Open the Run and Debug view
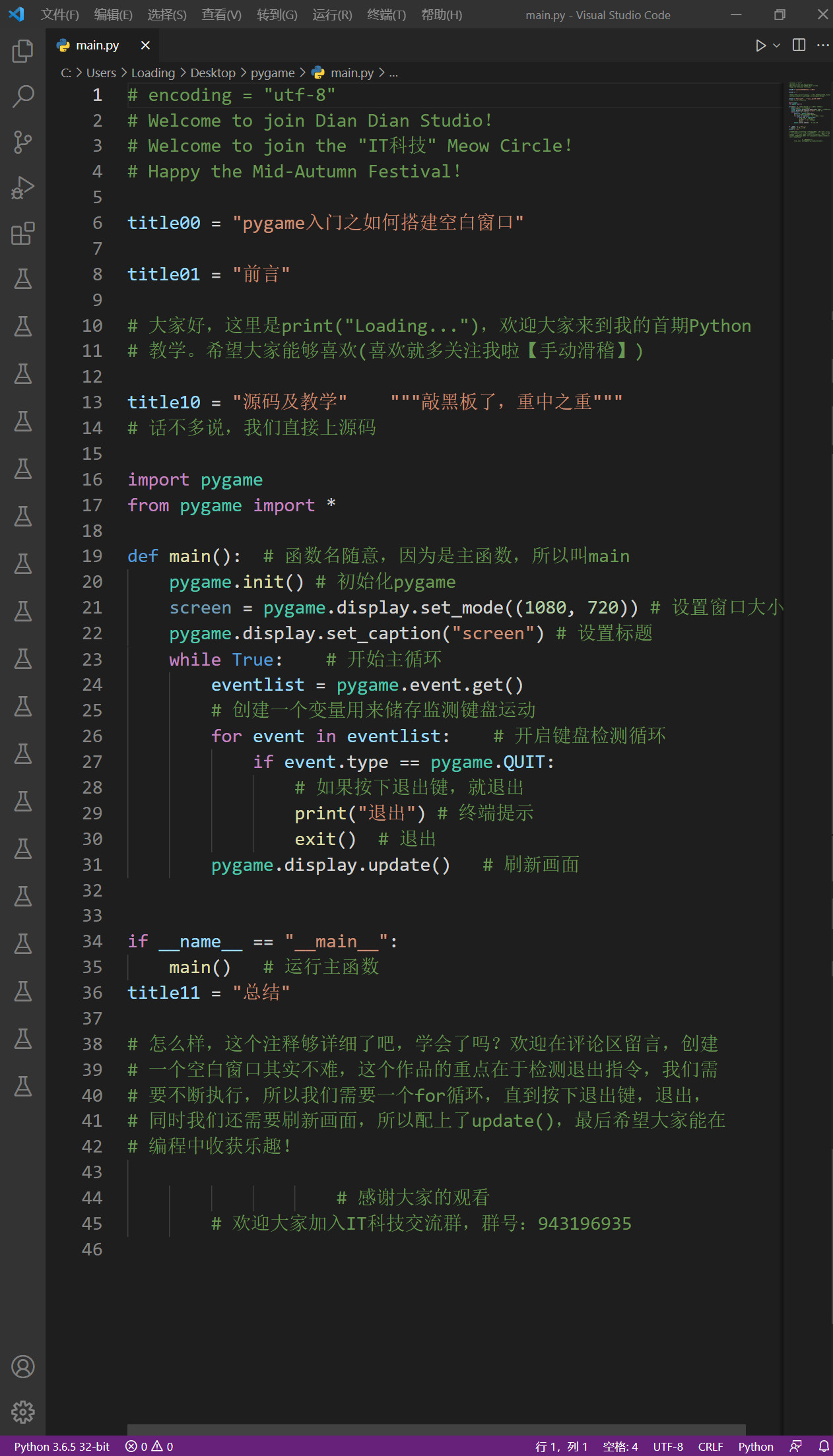Image resolution: width=833 pixels, height=1456 pixels. pos(23,188)
